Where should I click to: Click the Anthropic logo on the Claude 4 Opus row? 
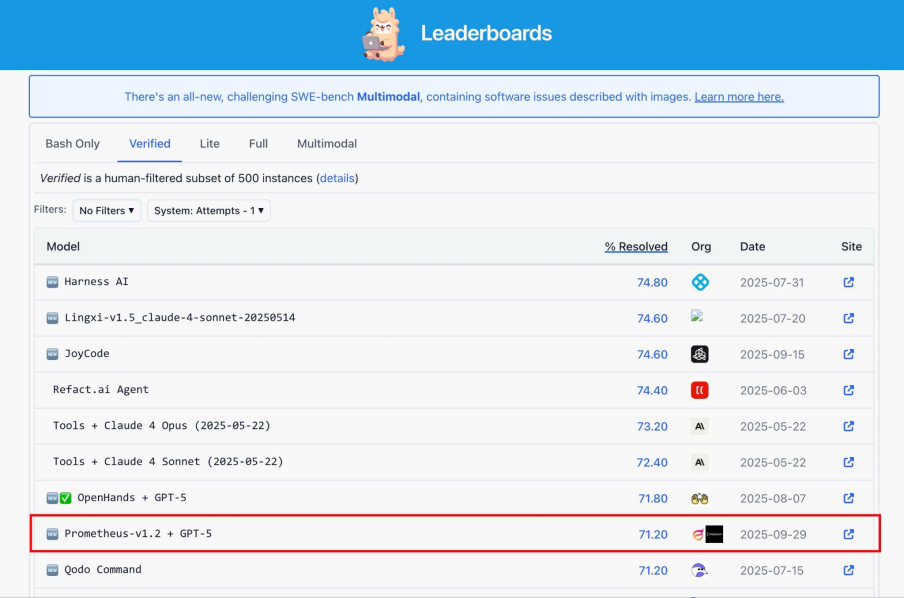click(700, 426)
